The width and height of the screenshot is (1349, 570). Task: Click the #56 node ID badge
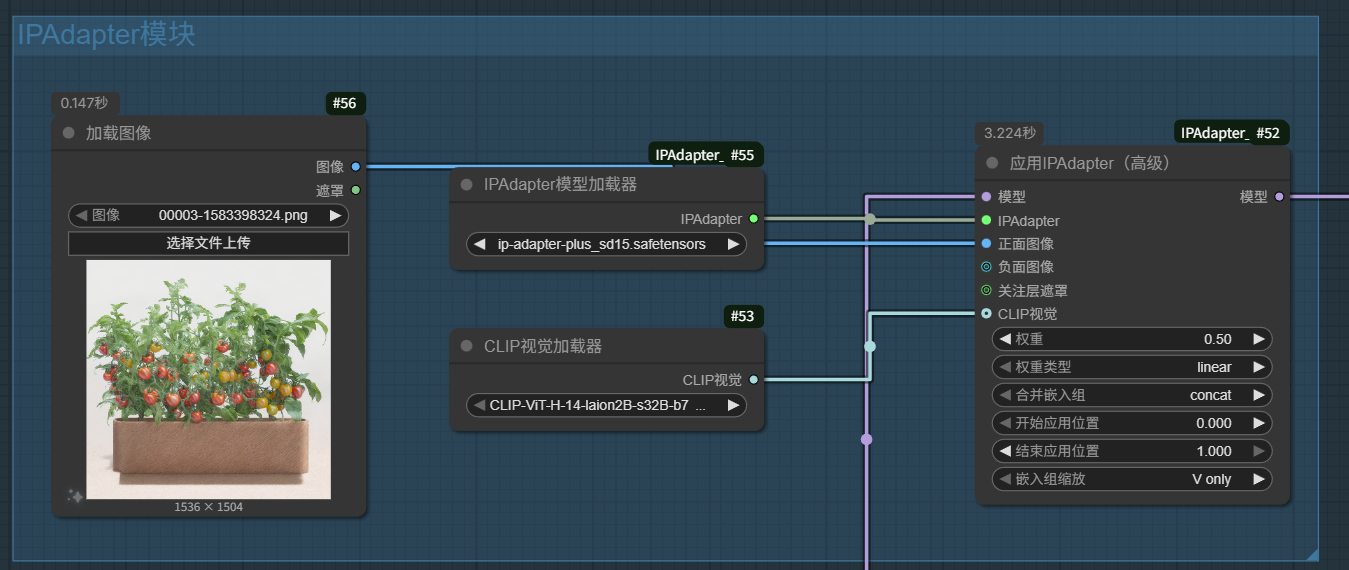click(x=346, y=103)
